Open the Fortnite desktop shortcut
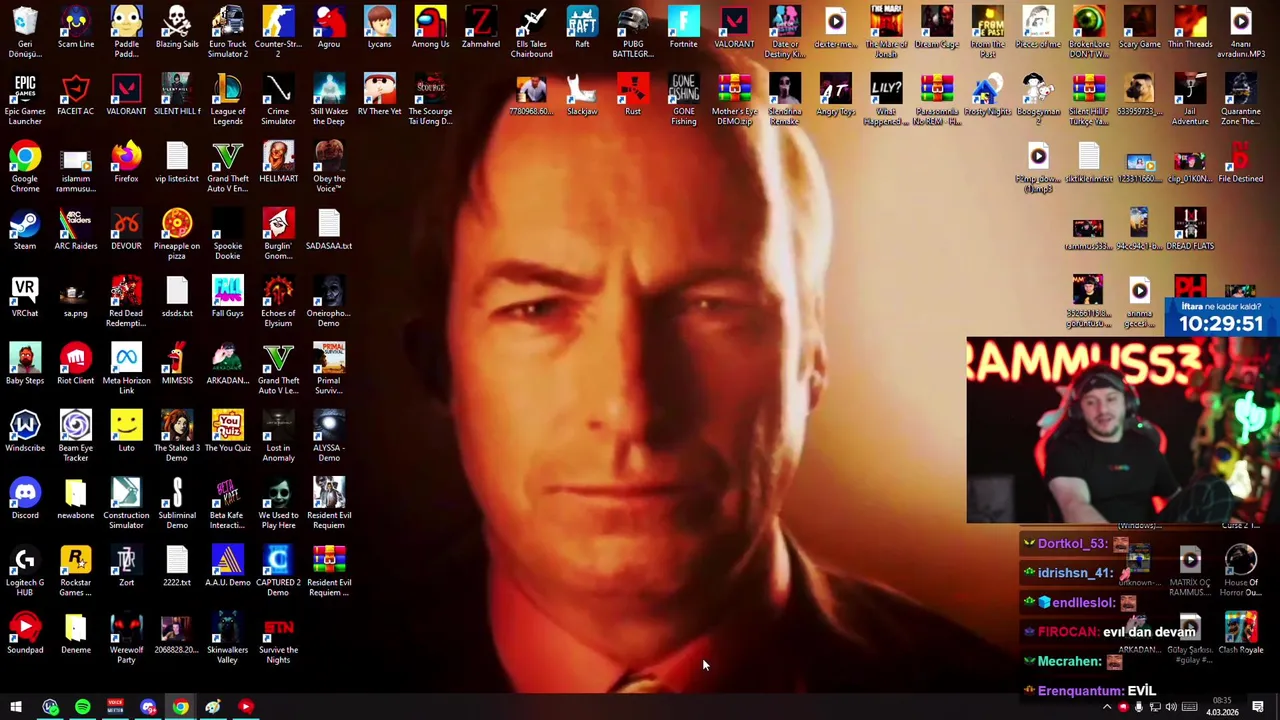1280x720 pixels. tap(683, 27)
